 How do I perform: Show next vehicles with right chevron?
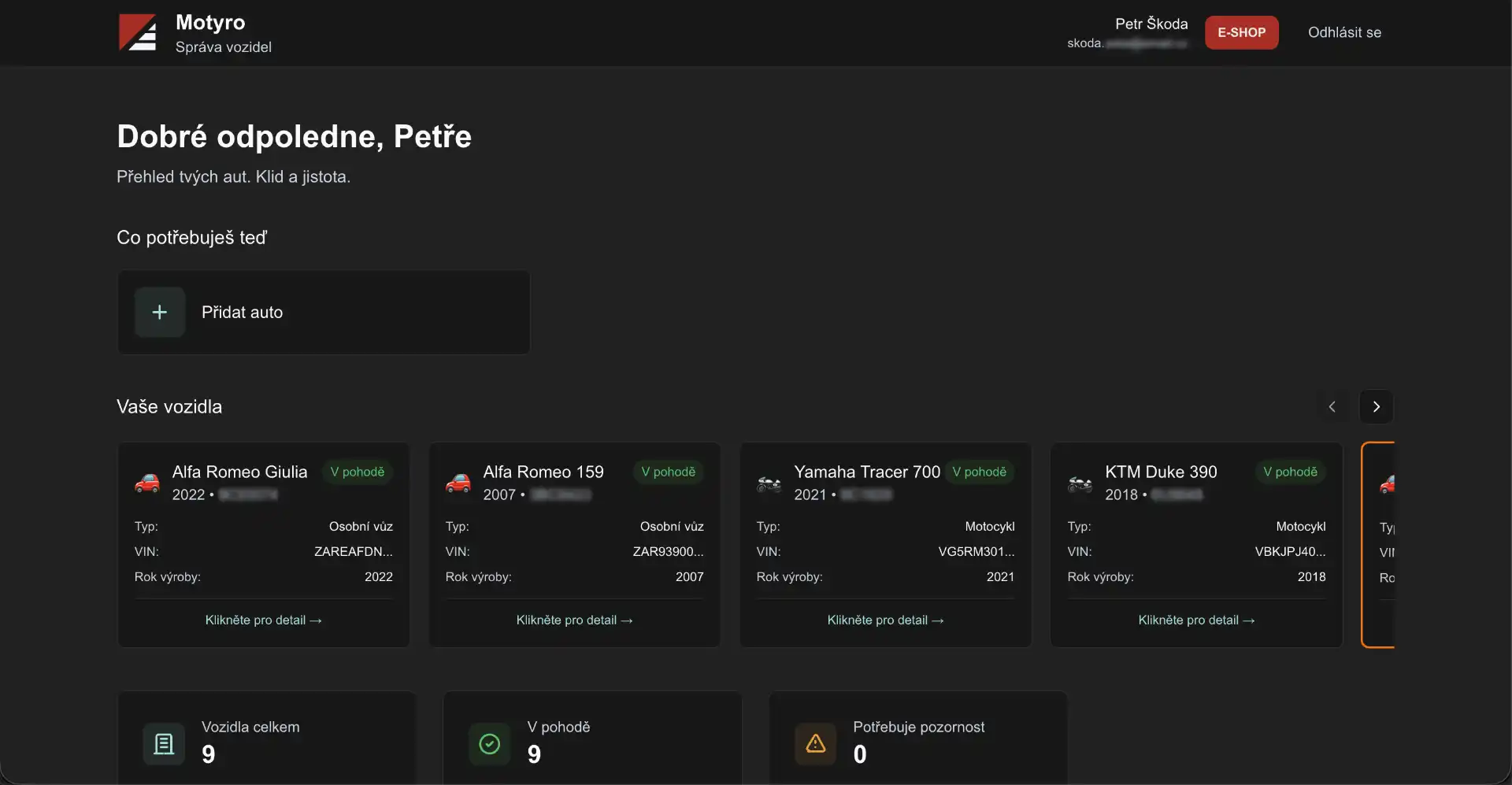pos(1376,407)
